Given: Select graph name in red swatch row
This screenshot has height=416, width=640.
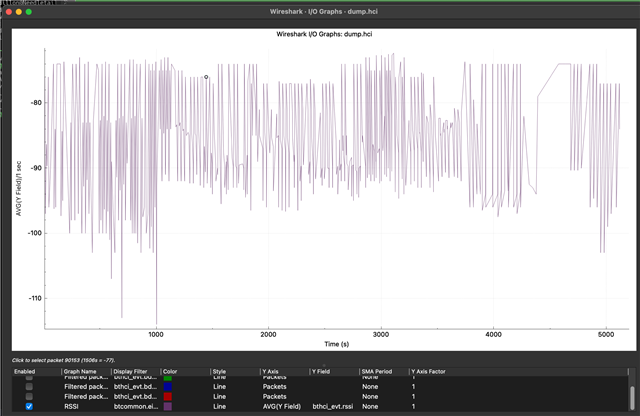Looking at the screenshot, I should (86, 396).
